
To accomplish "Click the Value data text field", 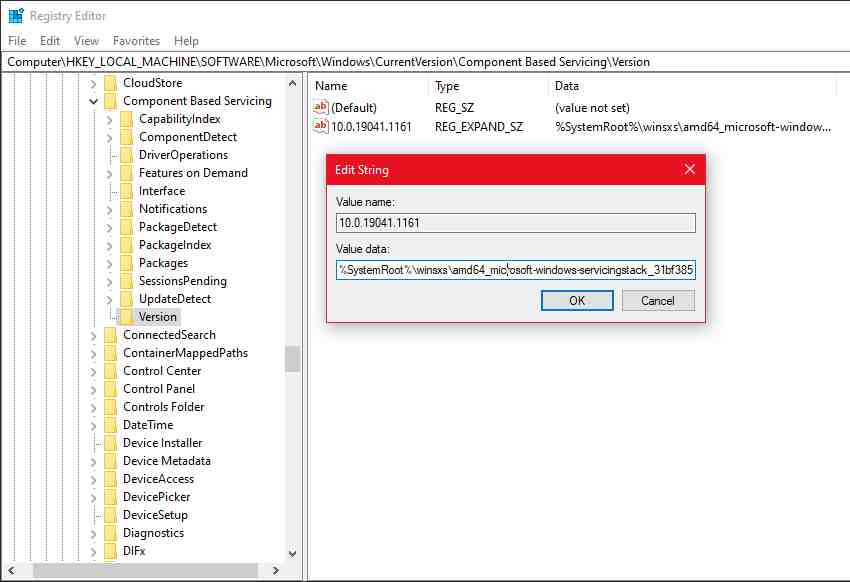I will pos(516,269).
